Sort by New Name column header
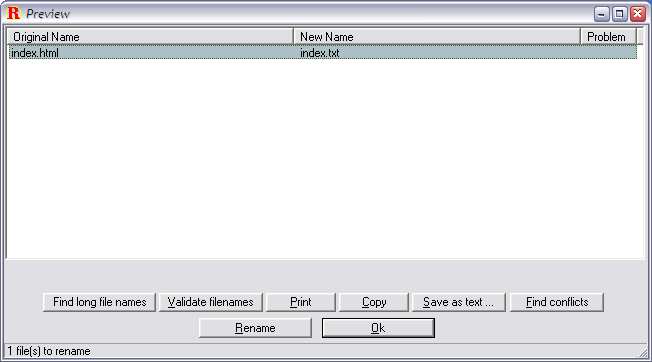 (437, 37)
